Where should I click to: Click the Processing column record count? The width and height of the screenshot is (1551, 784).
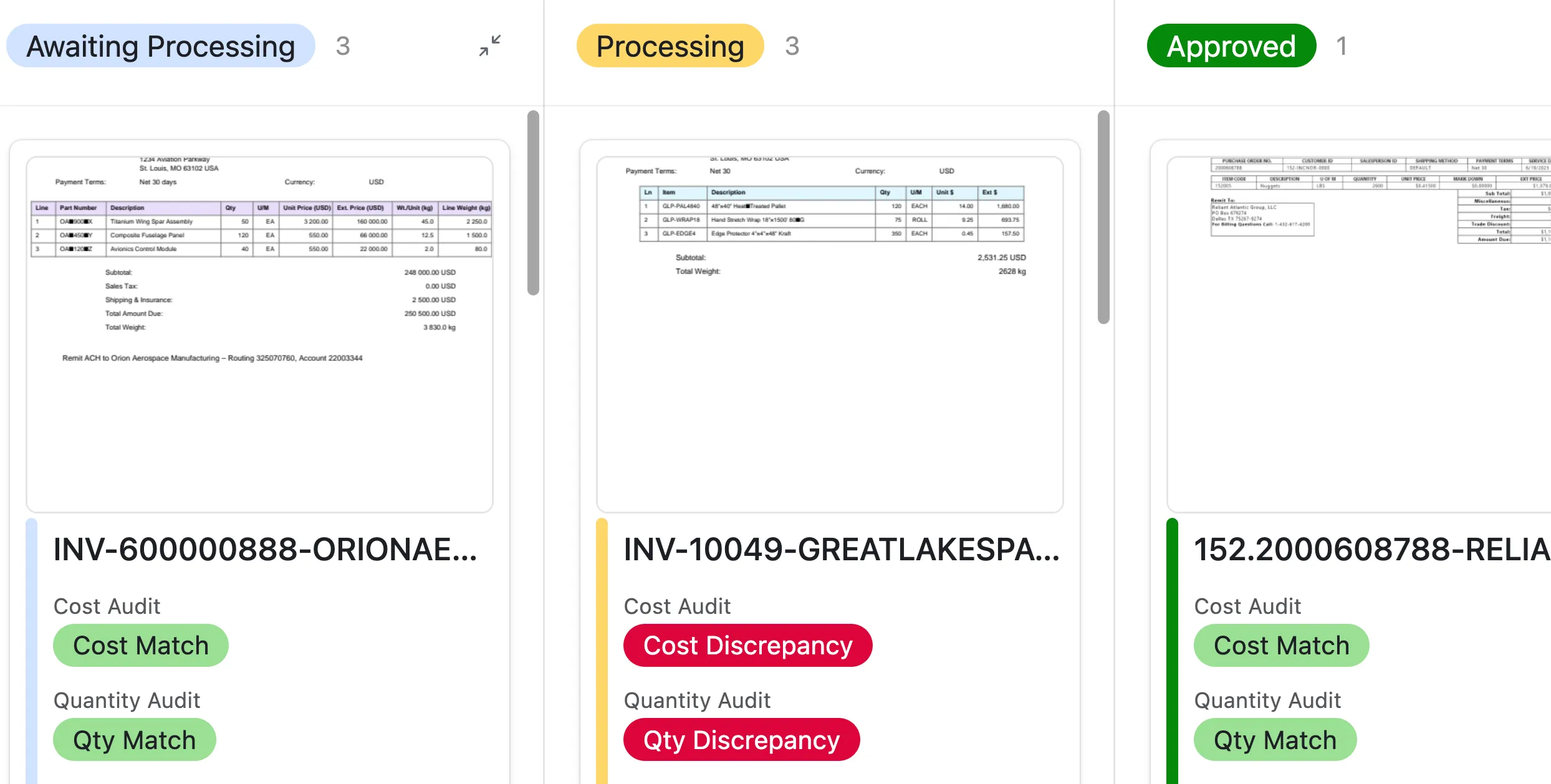point(792,46)
